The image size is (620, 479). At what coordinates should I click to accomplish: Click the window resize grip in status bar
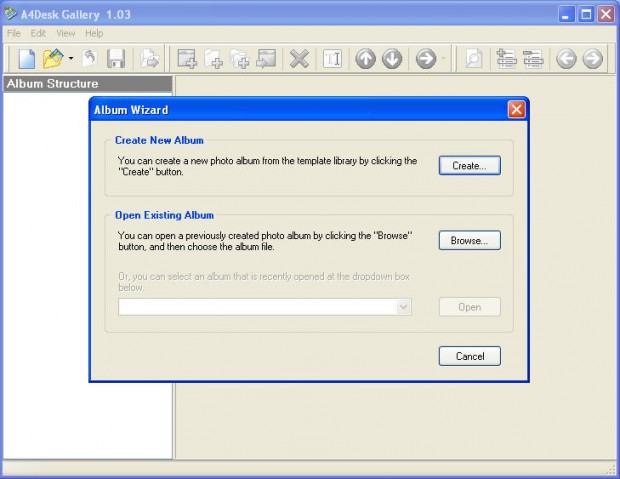(x=611, y=469)
